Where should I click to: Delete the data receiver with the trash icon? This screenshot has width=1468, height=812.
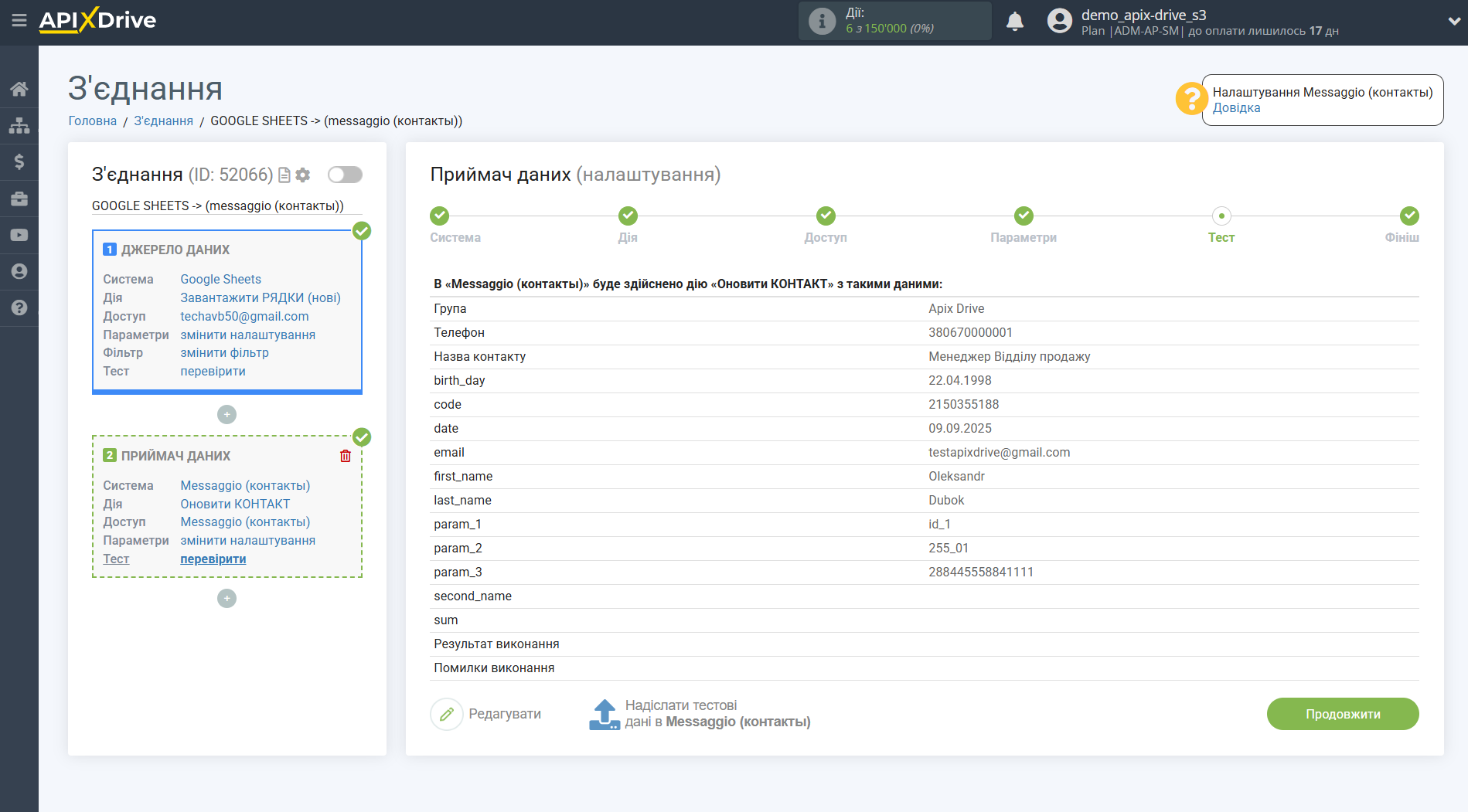346,456
